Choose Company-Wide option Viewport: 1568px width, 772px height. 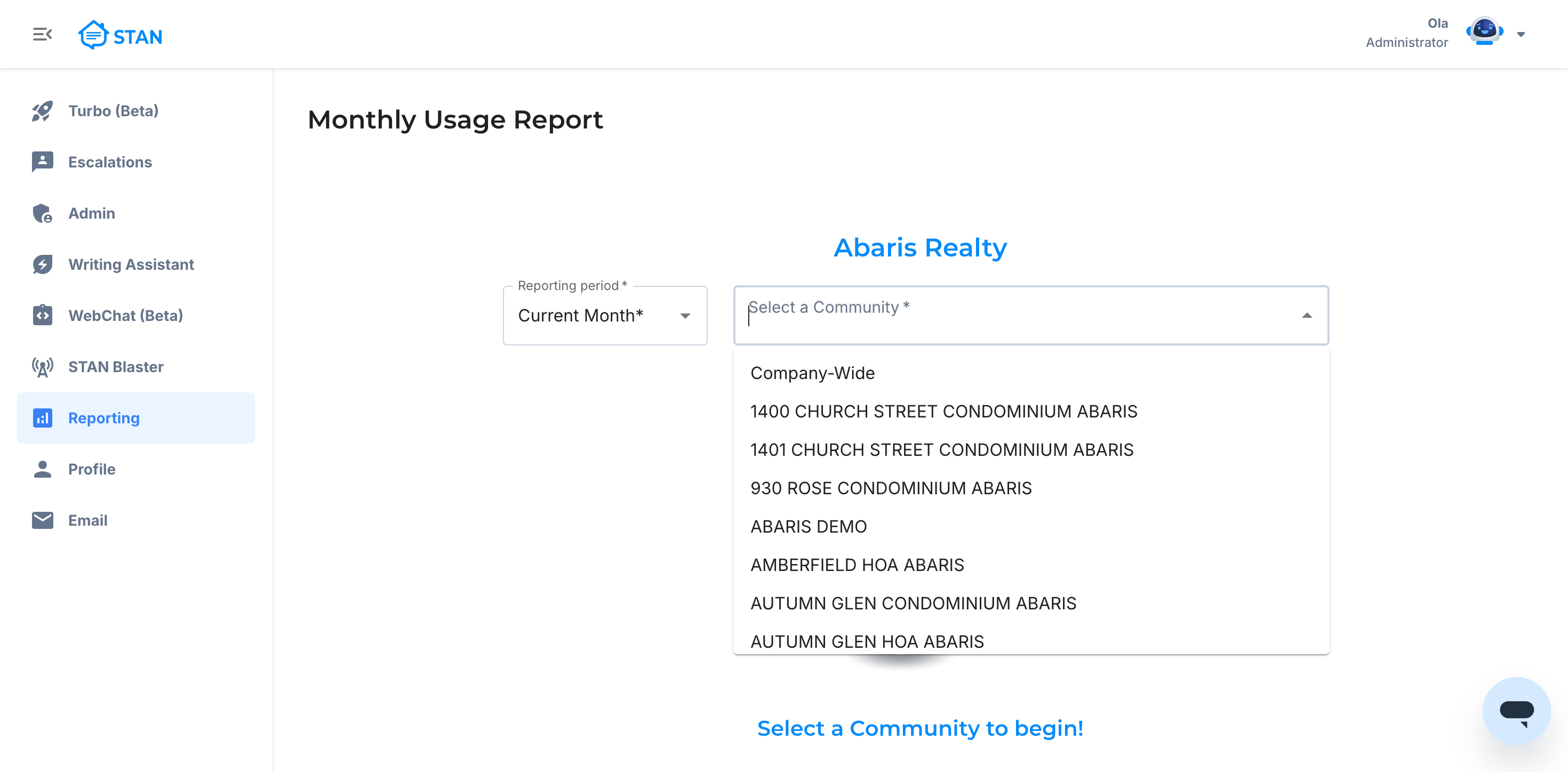pos(1031,373)
